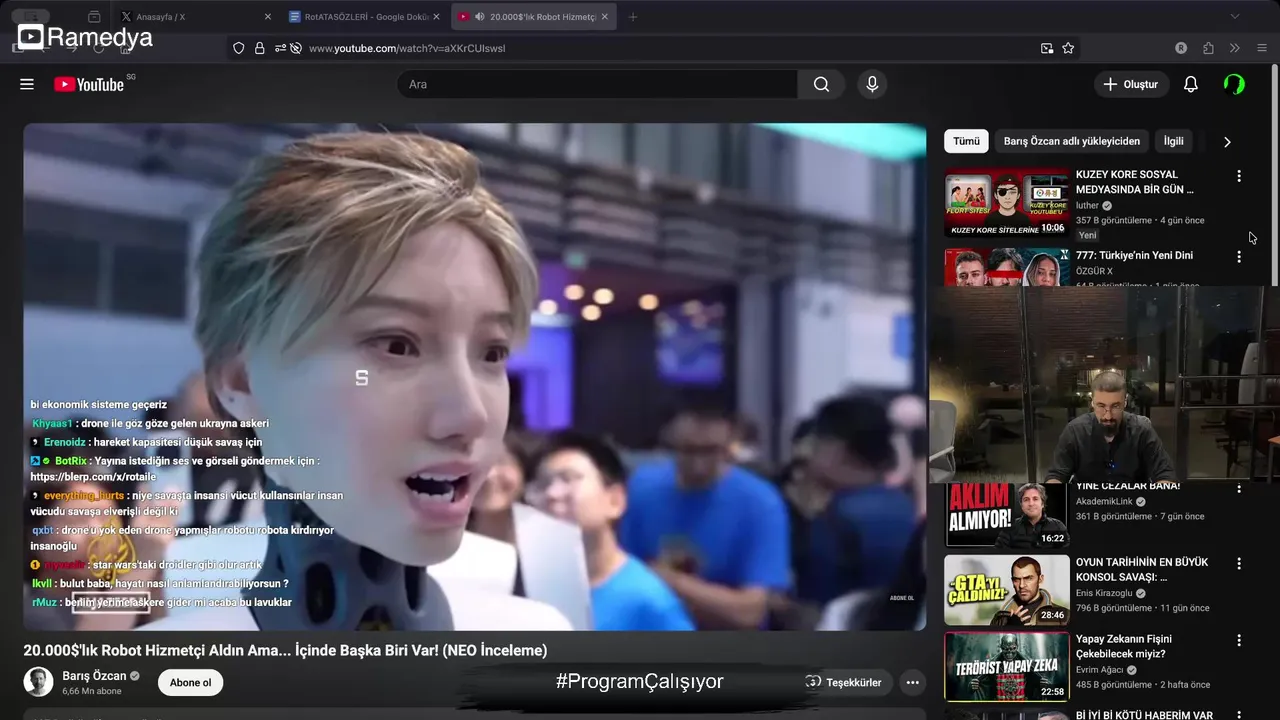Open 777: Türkiye'nin Yeni Dini title
1280x720 pixels.
pyautogui.click(x=1134, y=255)
